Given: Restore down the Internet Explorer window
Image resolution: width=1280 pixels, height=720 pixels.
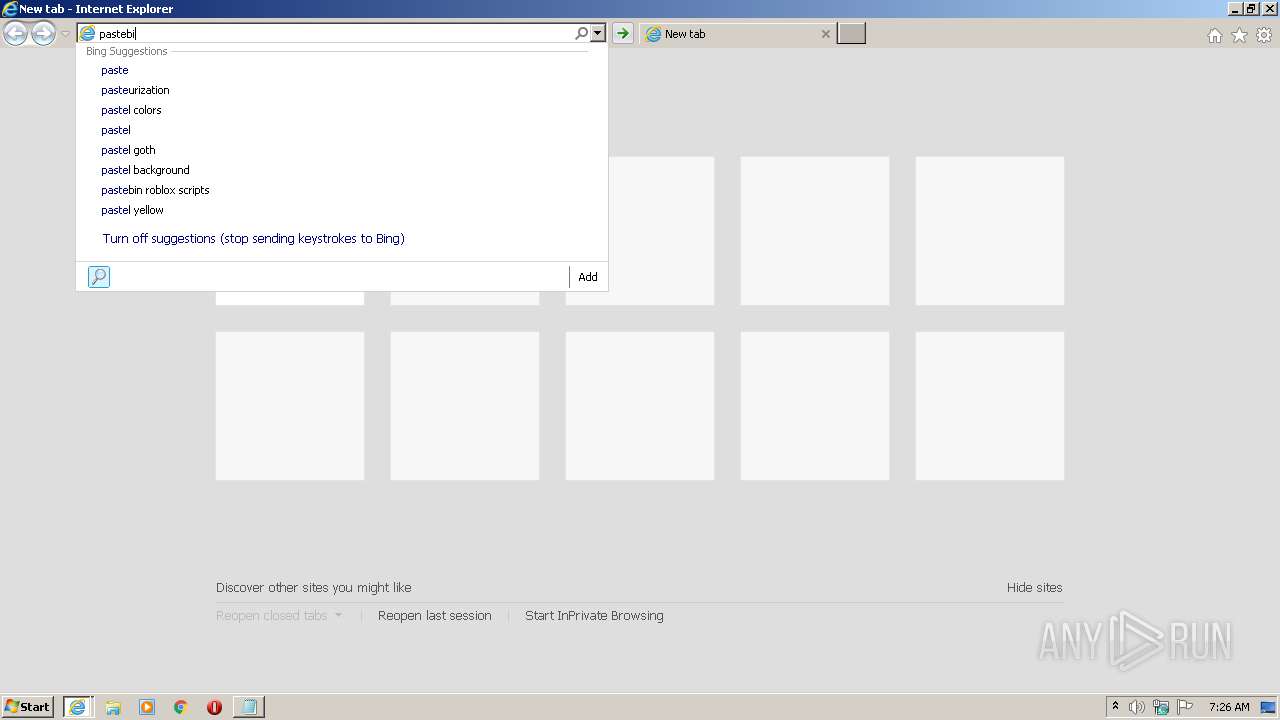Looking at the screenshot, I should tap(1251, 9).
